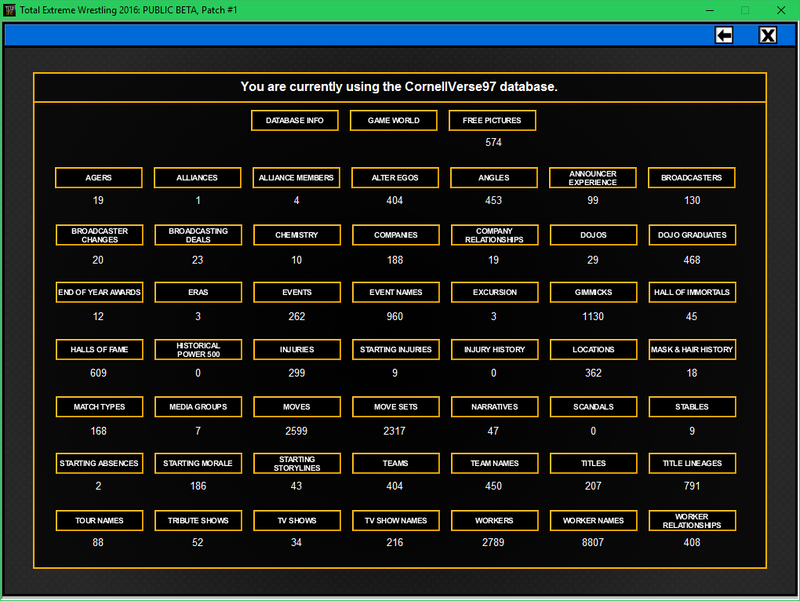Screen dimensions: 800x601
Task: Click the CornellVerse97 database heading text
Action: tap(399, 87)
